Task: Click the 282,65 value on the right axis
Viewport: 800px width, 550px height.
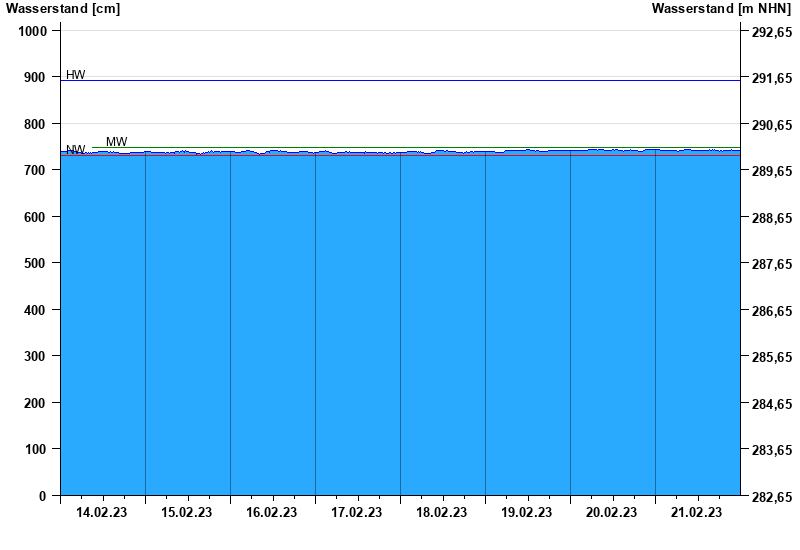Action: tap(771, 497)
